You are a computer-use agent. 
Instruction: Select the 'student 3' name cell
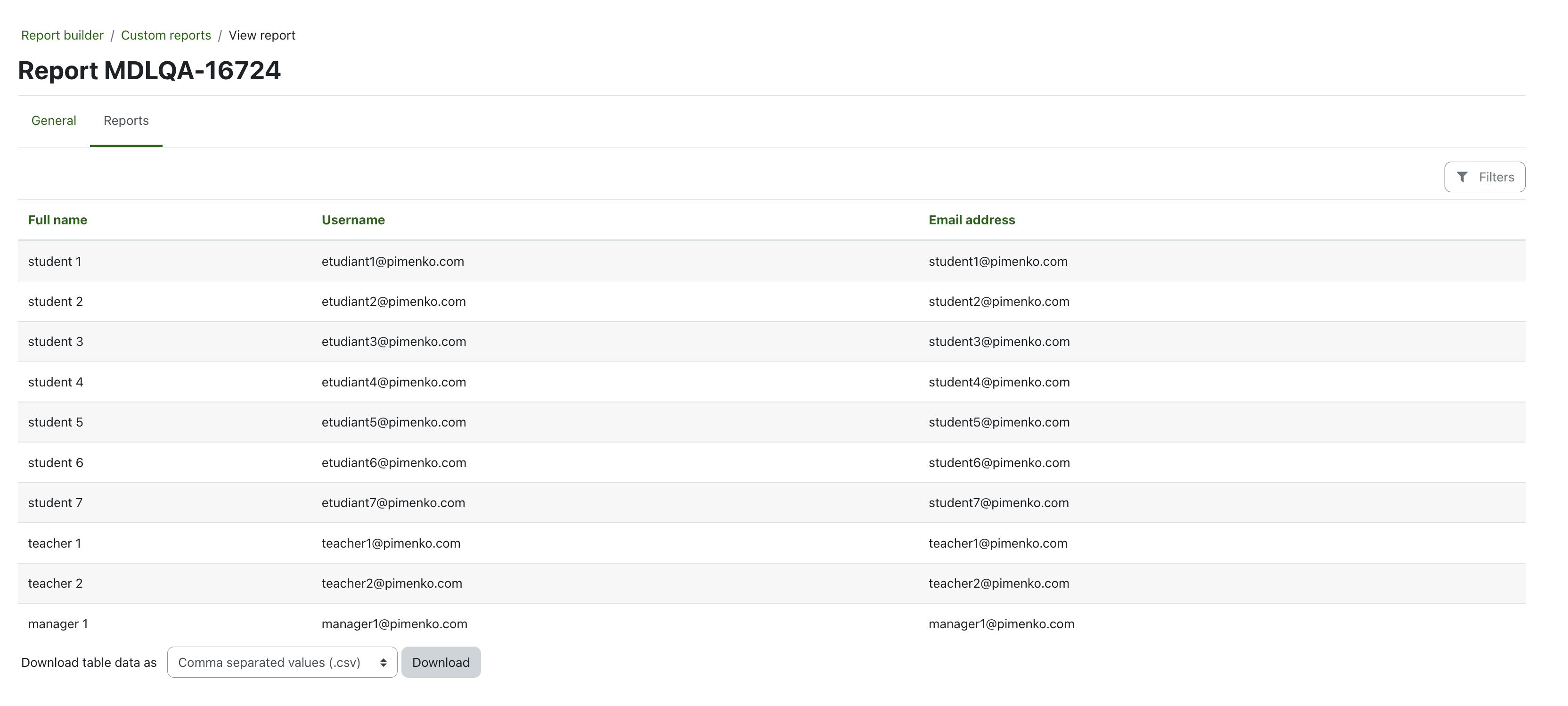click(x=56, y=341)
